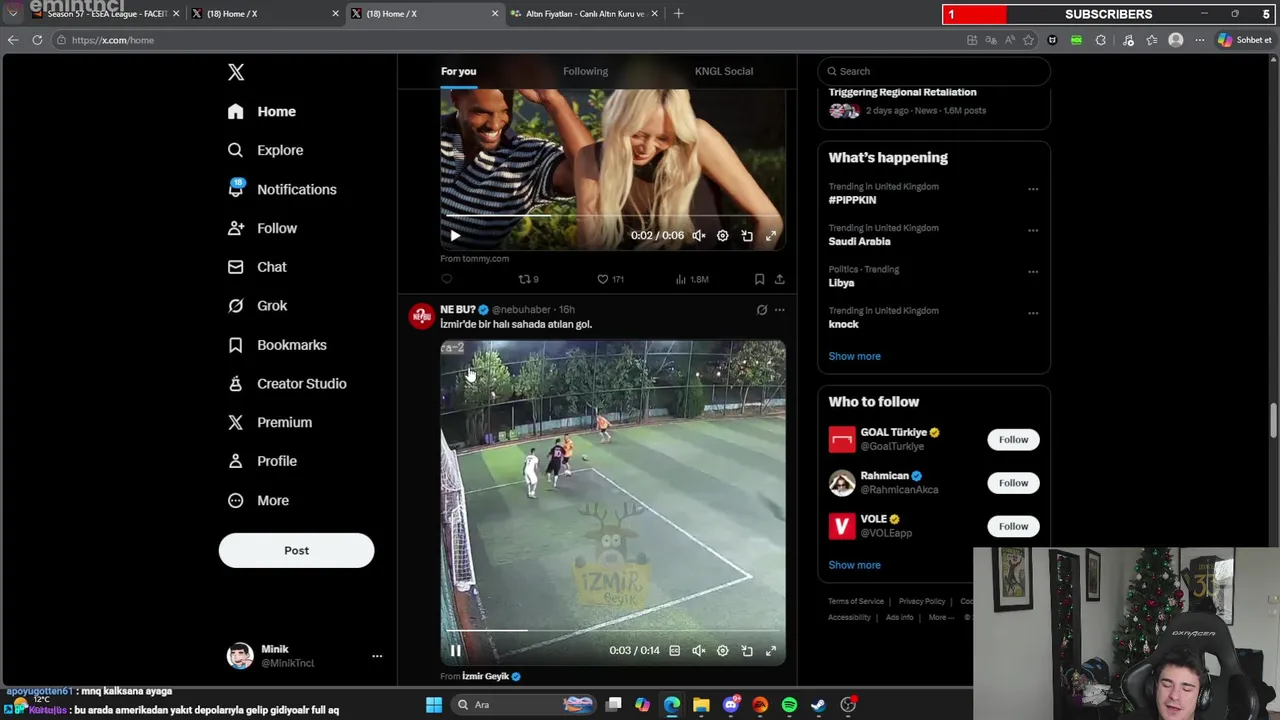Open settings gear on tommy.com video
1280x720 pixels.
pyautogui.click(x=722, y=236)
